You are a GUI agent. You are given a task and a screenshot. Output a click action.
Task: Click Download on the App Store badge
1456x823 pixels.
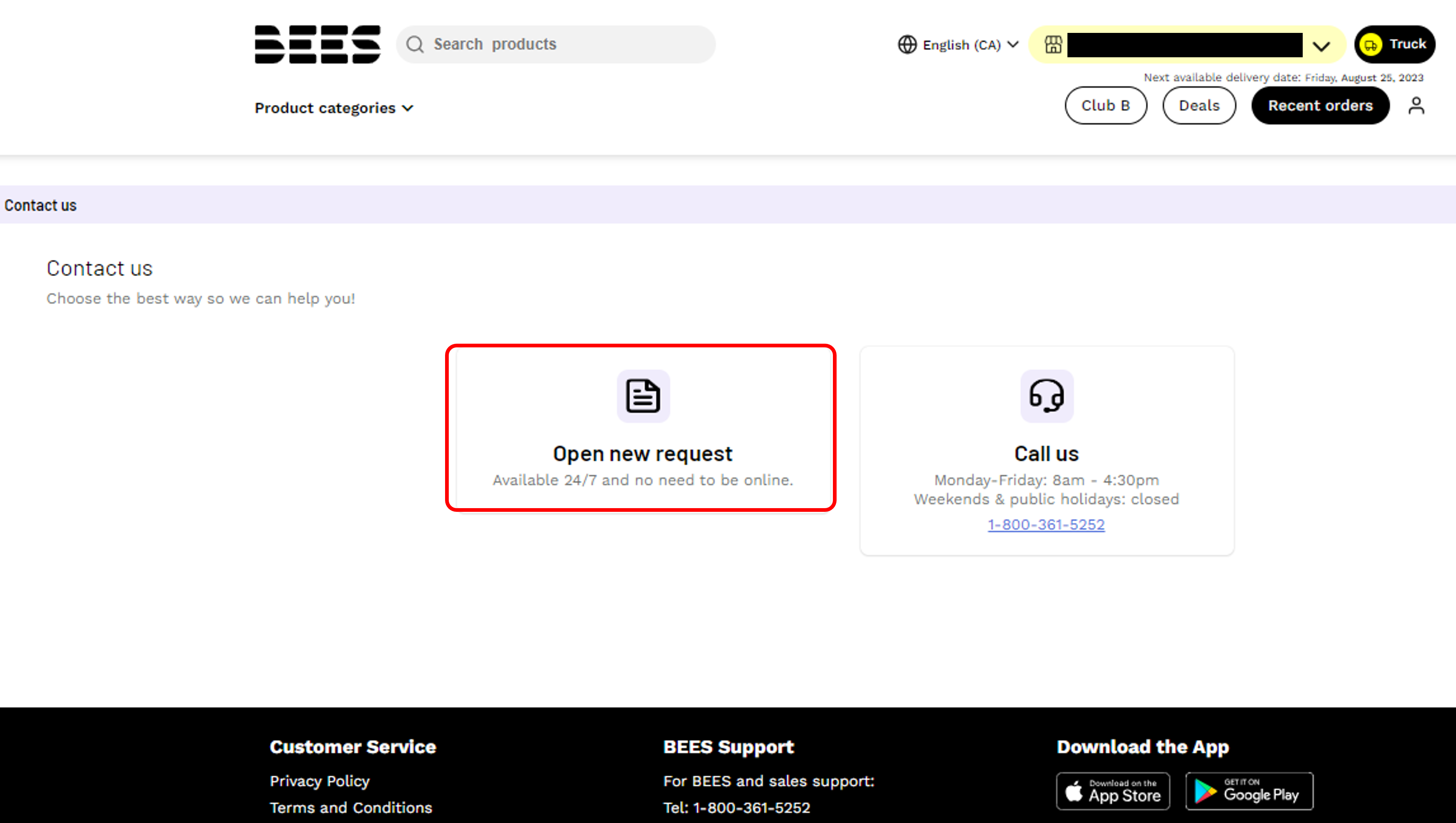[1113, 791]
